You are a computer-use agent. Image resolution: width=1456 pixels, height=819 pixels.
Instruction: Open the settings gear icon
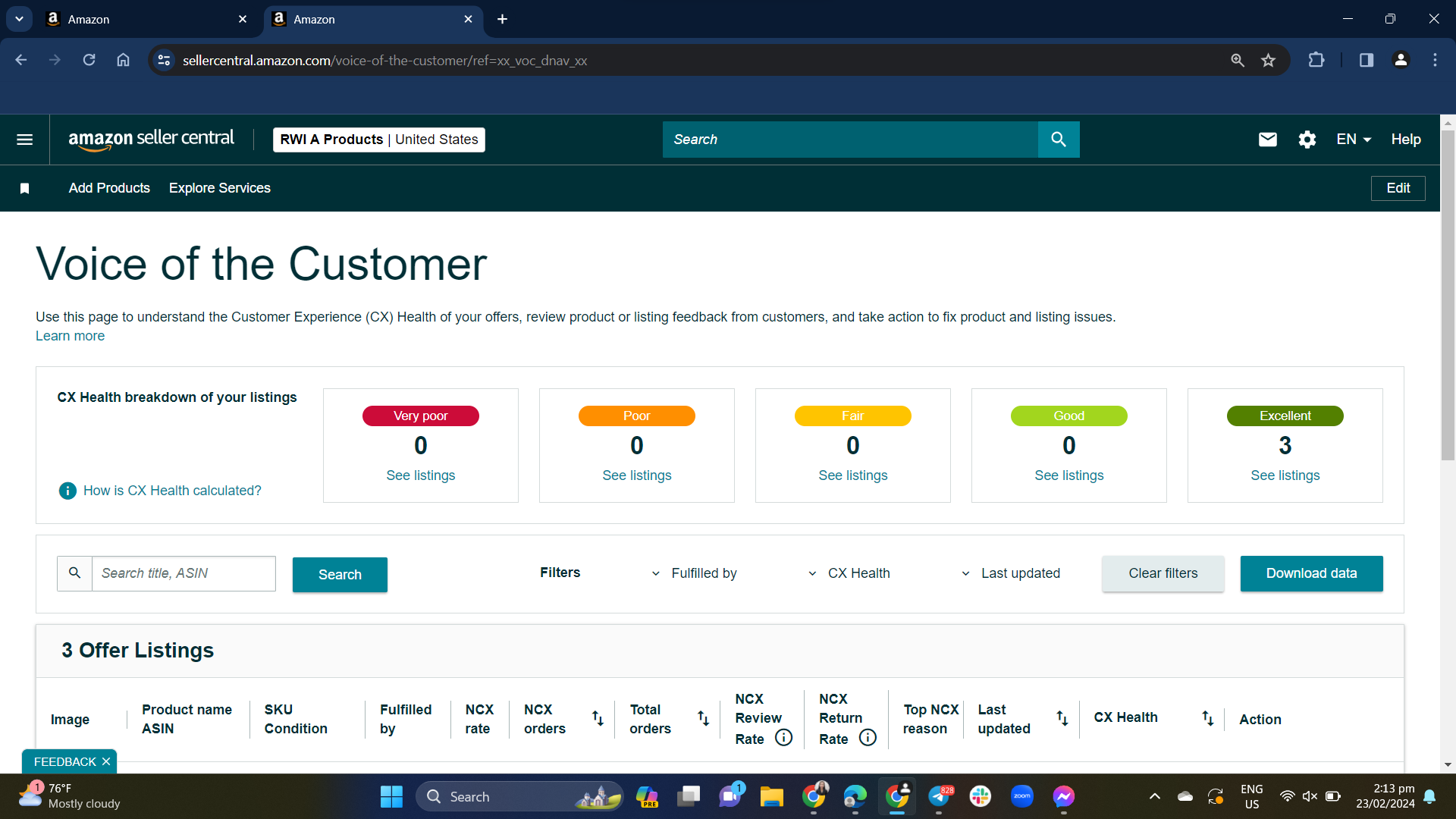click(x=1307, y=140)
